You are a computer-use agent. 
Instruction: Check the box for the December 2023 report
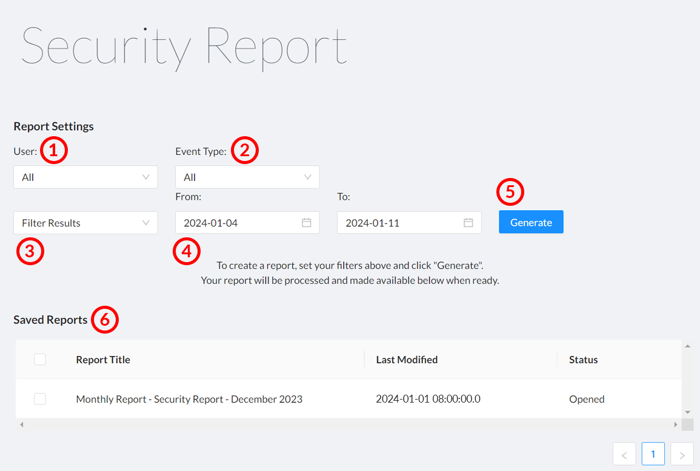(x=40, y=399)
